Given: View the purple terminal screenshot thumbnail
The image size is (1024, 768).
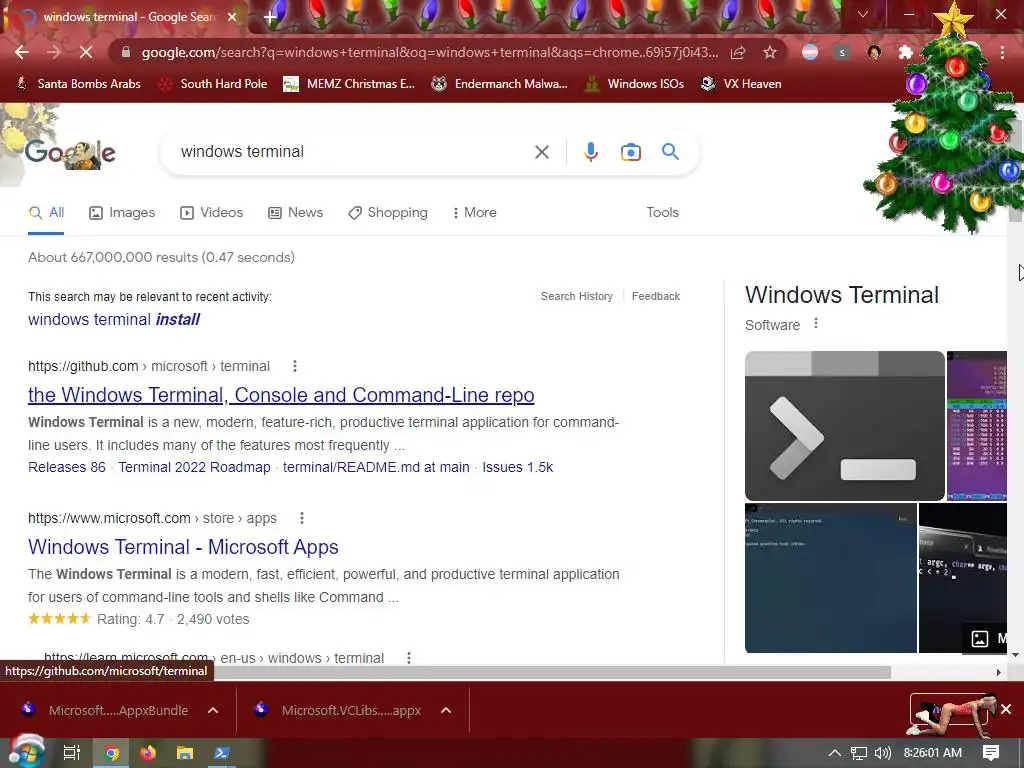Looking at the screenshot, I should point(977,426).
